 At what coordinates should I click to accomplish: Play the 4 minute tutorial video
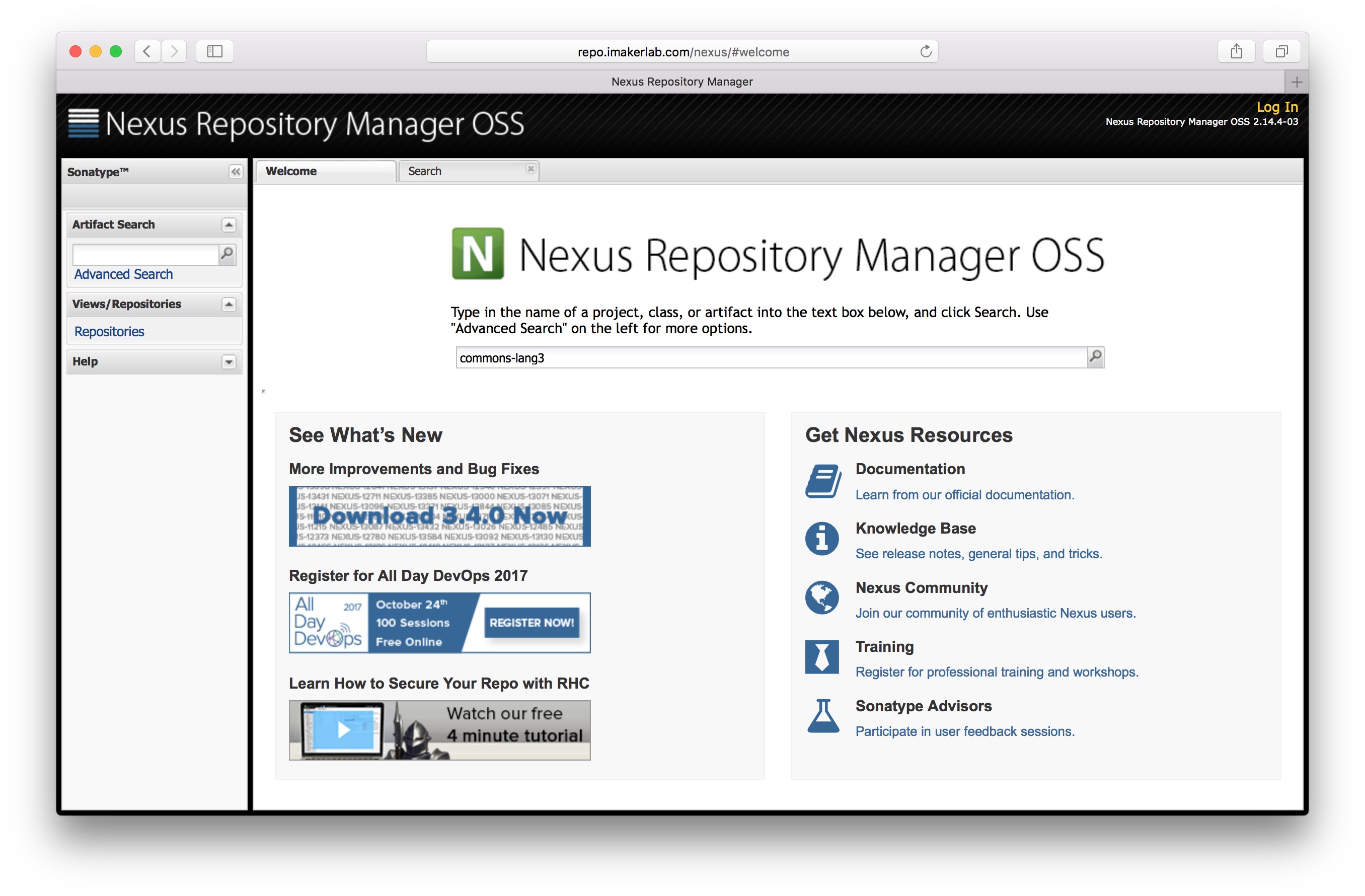[x=343, y=730]
